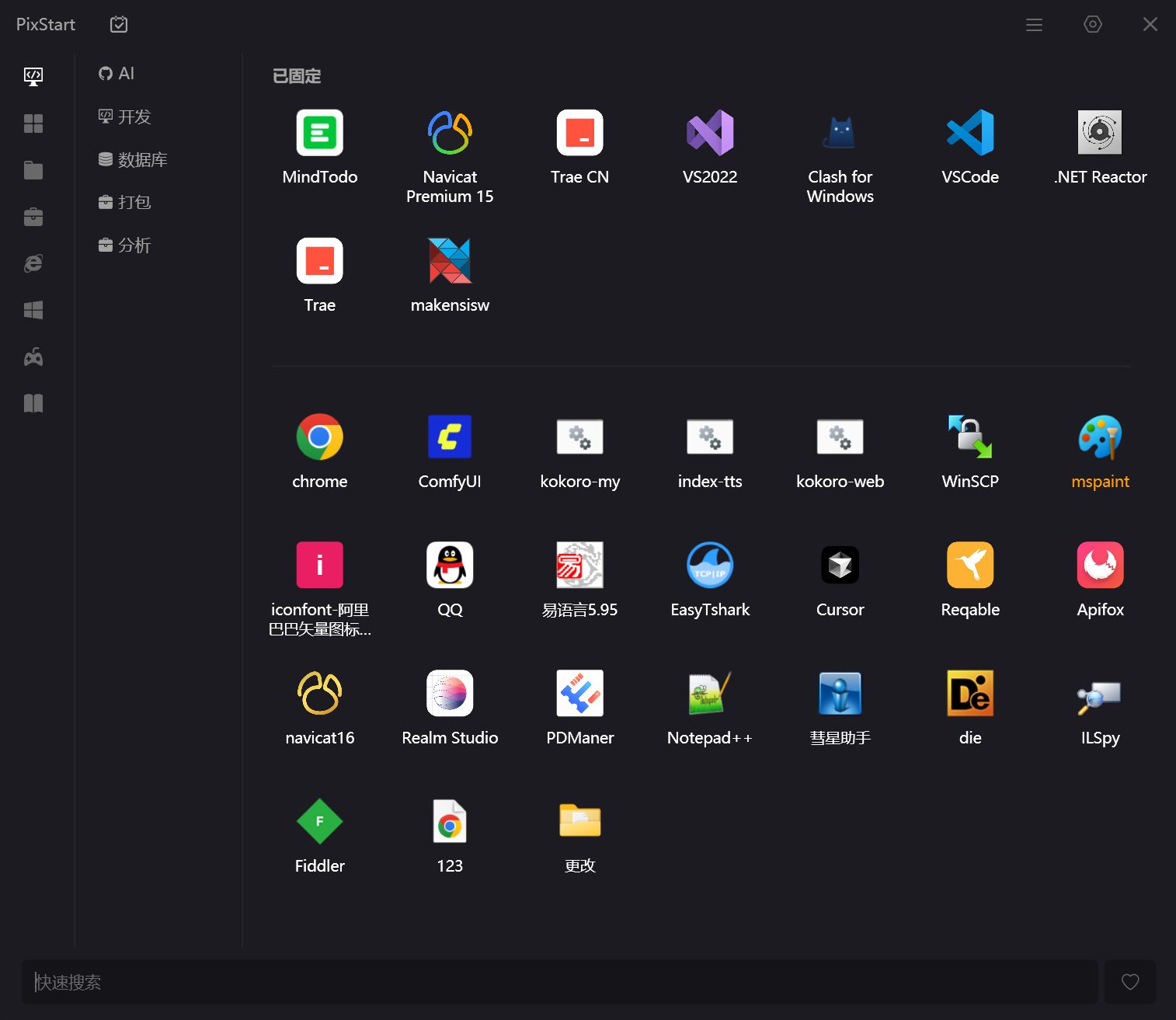Open Navicat Premium 15

point(450,133)
